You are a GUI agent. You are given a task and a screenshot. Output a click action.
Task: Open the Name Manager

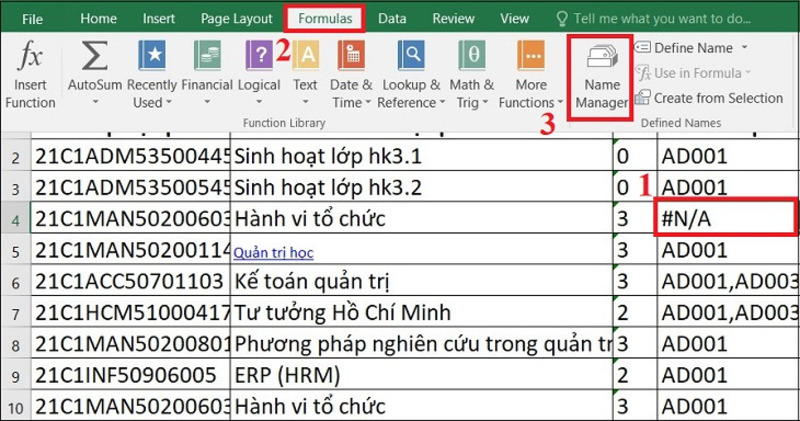coord(600,76)
